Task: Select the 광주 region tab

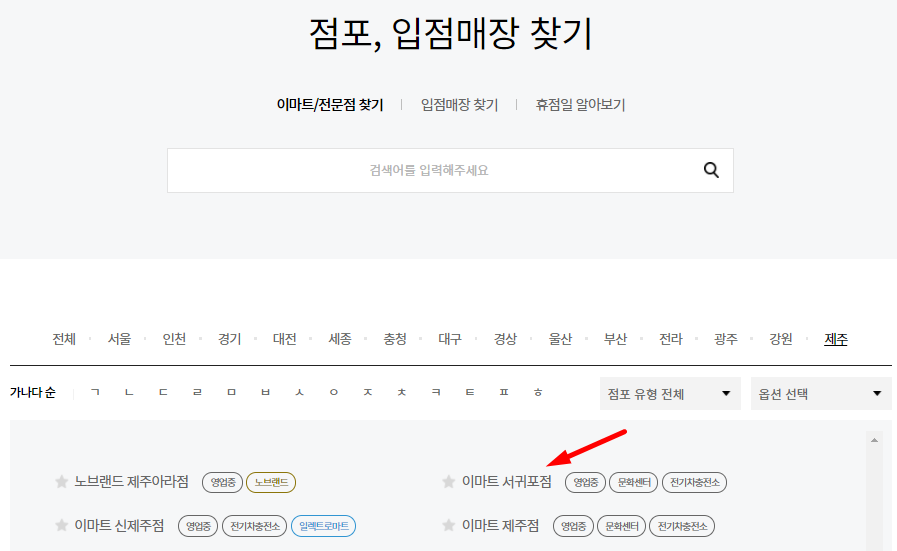Action: [x=726, y=339]
